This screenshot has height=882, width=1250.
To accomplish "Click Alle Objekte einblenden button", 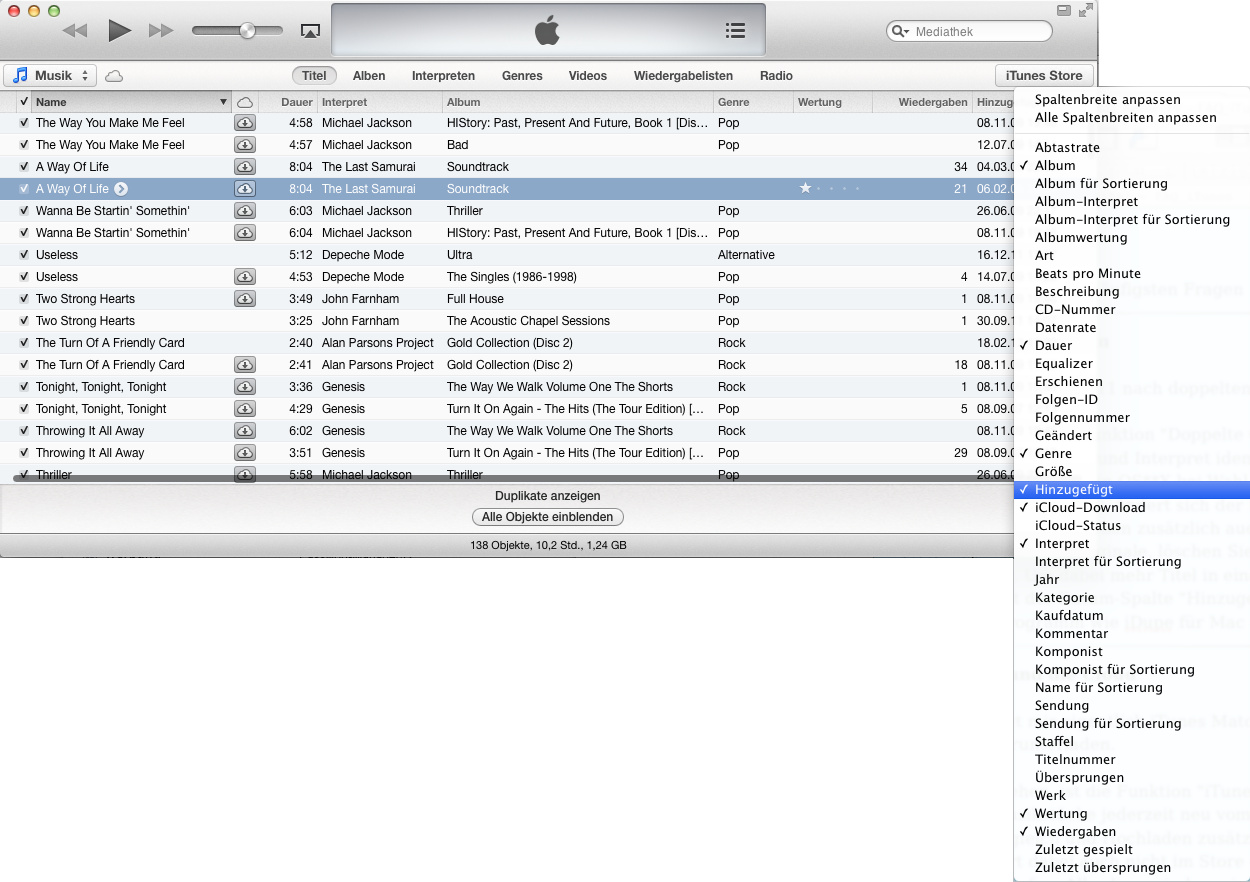I will 548,517.
